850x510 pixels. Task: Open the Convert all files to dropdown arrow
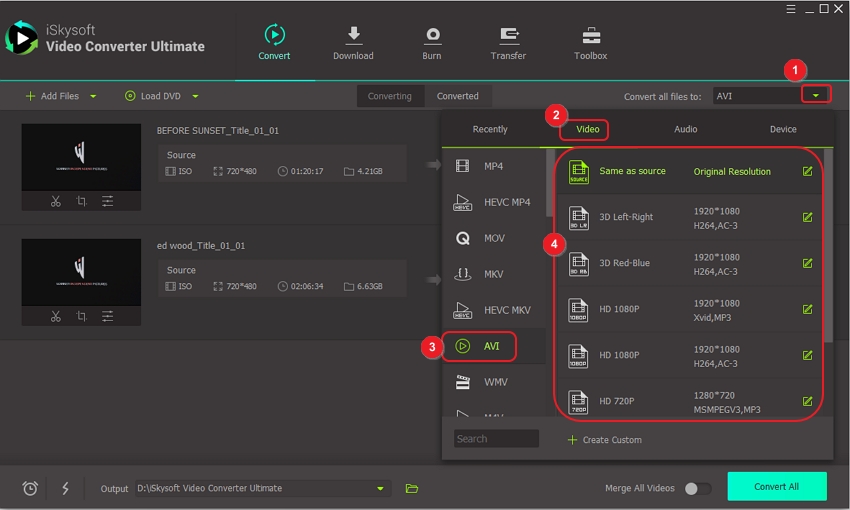click(x=816, y=95)
